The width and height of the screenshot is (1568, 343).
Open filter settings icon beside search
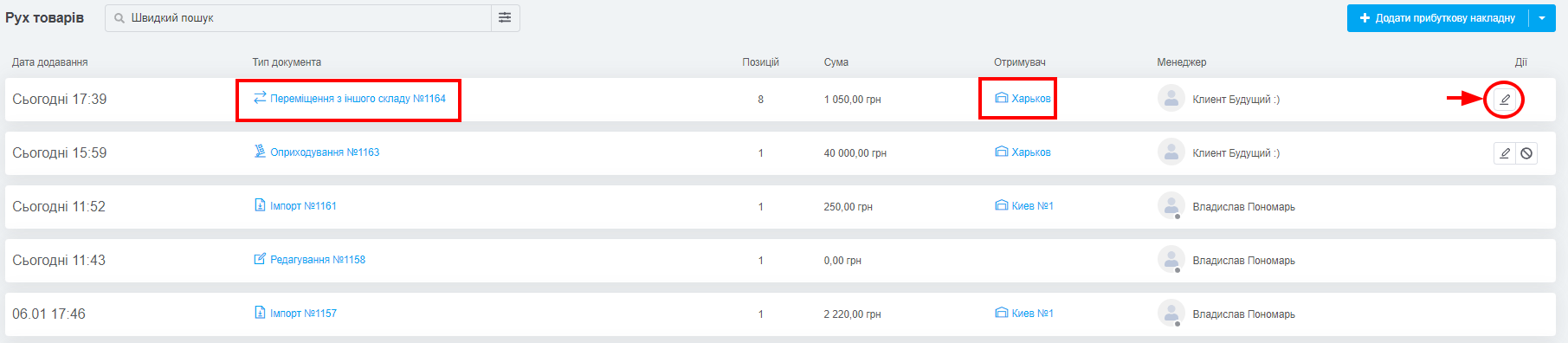click(505, 18)
